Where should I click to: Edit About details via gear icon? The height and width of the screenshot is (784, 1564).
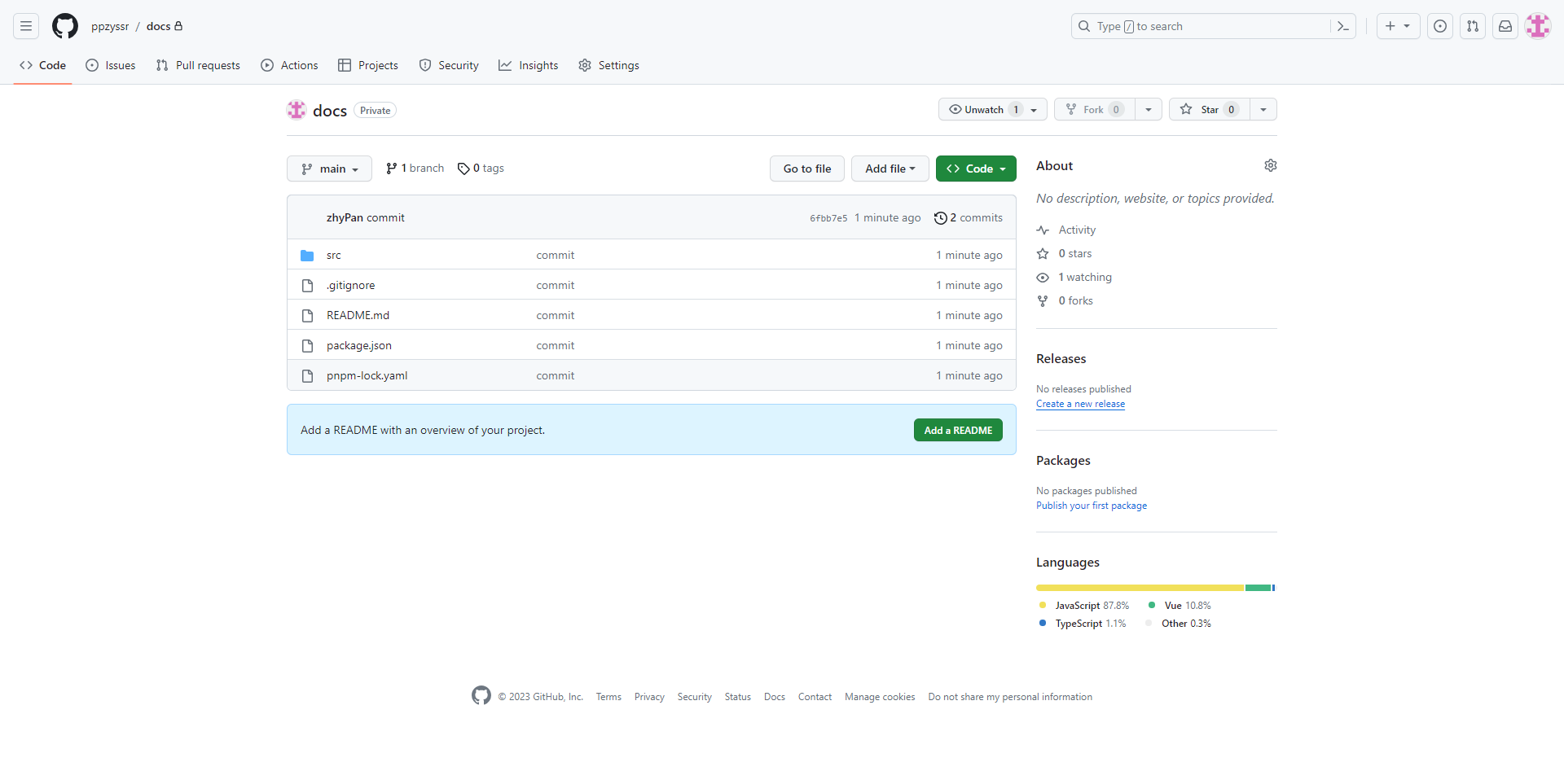pyautogui.click(x=1270, y=165)
